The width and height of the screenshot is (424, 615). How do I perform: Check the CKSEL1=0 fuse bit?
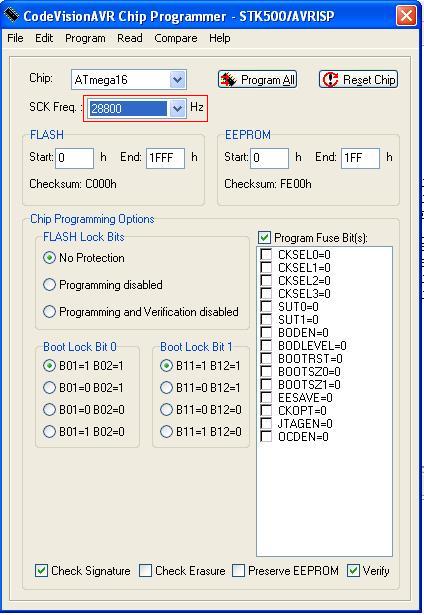click(266, 267)
